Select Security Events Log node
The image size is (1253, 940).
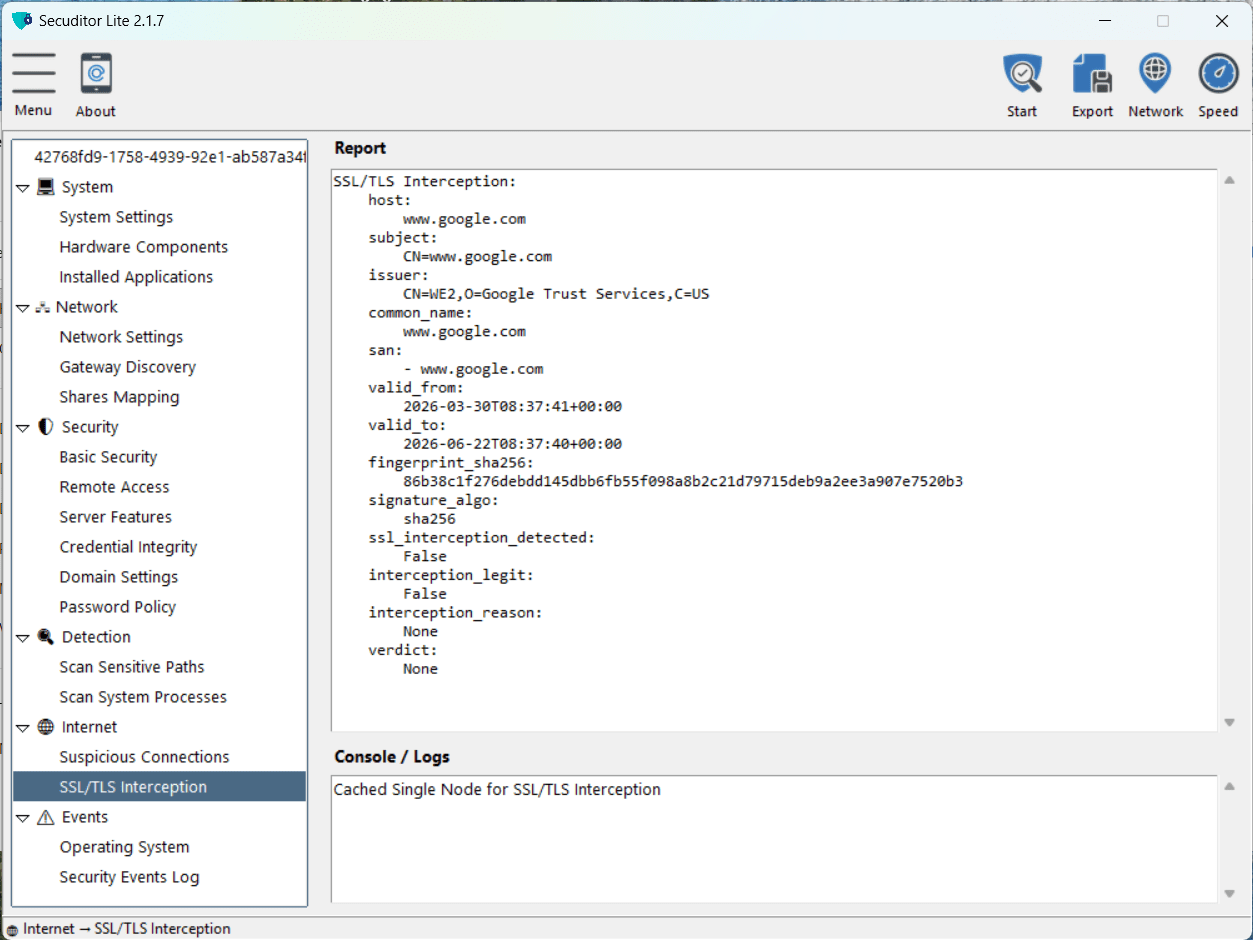(x=129, y=877)
